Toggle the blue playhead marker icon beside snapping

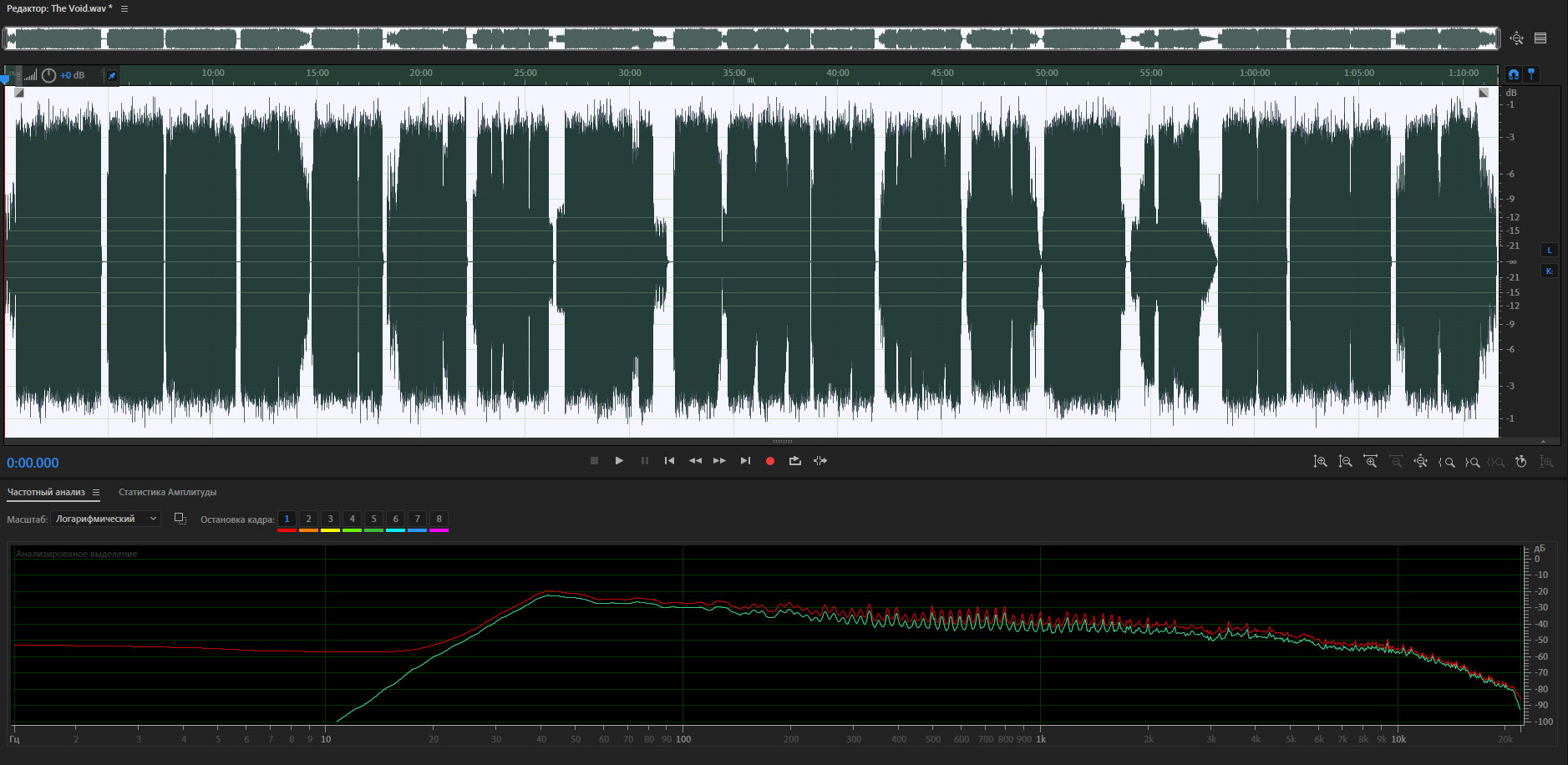[x=1531, y=74]
